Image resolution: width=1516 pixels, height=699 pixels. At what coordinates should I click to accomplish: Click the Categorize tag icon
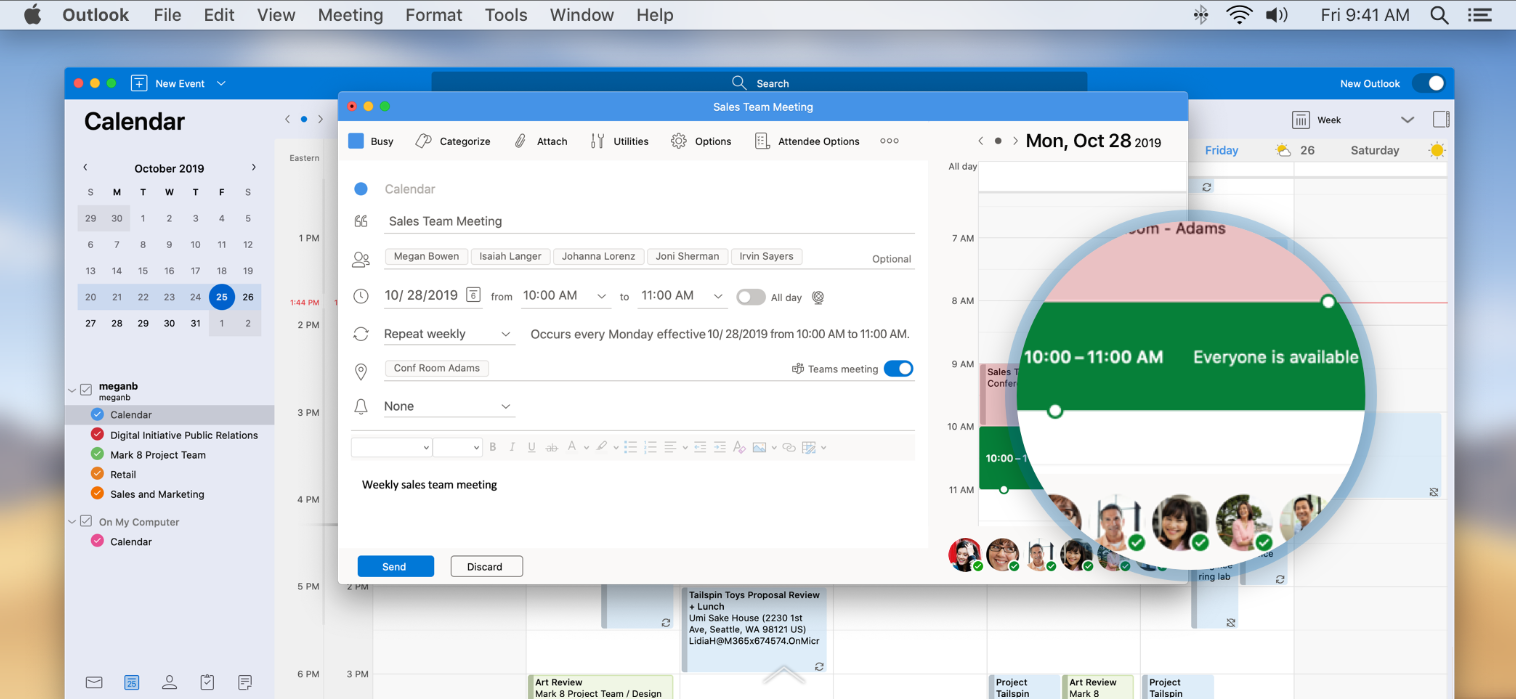click(x=423, y=141)
